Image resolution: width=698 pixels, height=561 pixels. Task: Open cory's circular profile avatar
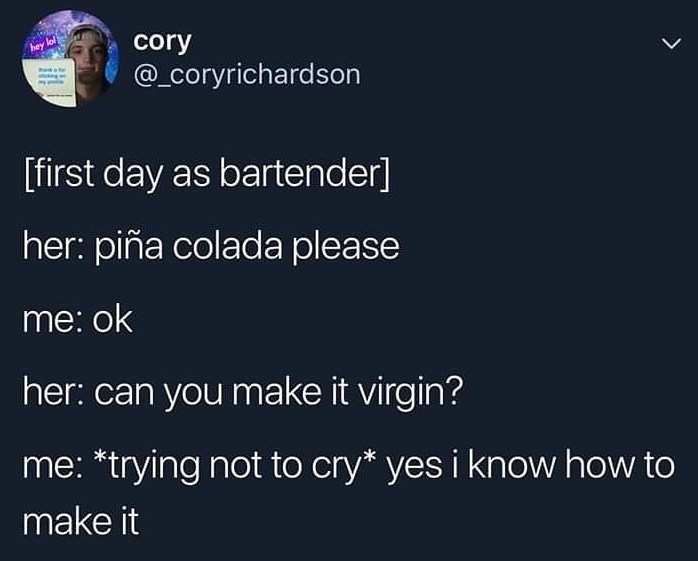pyautogui.click(x=70, y=59)
